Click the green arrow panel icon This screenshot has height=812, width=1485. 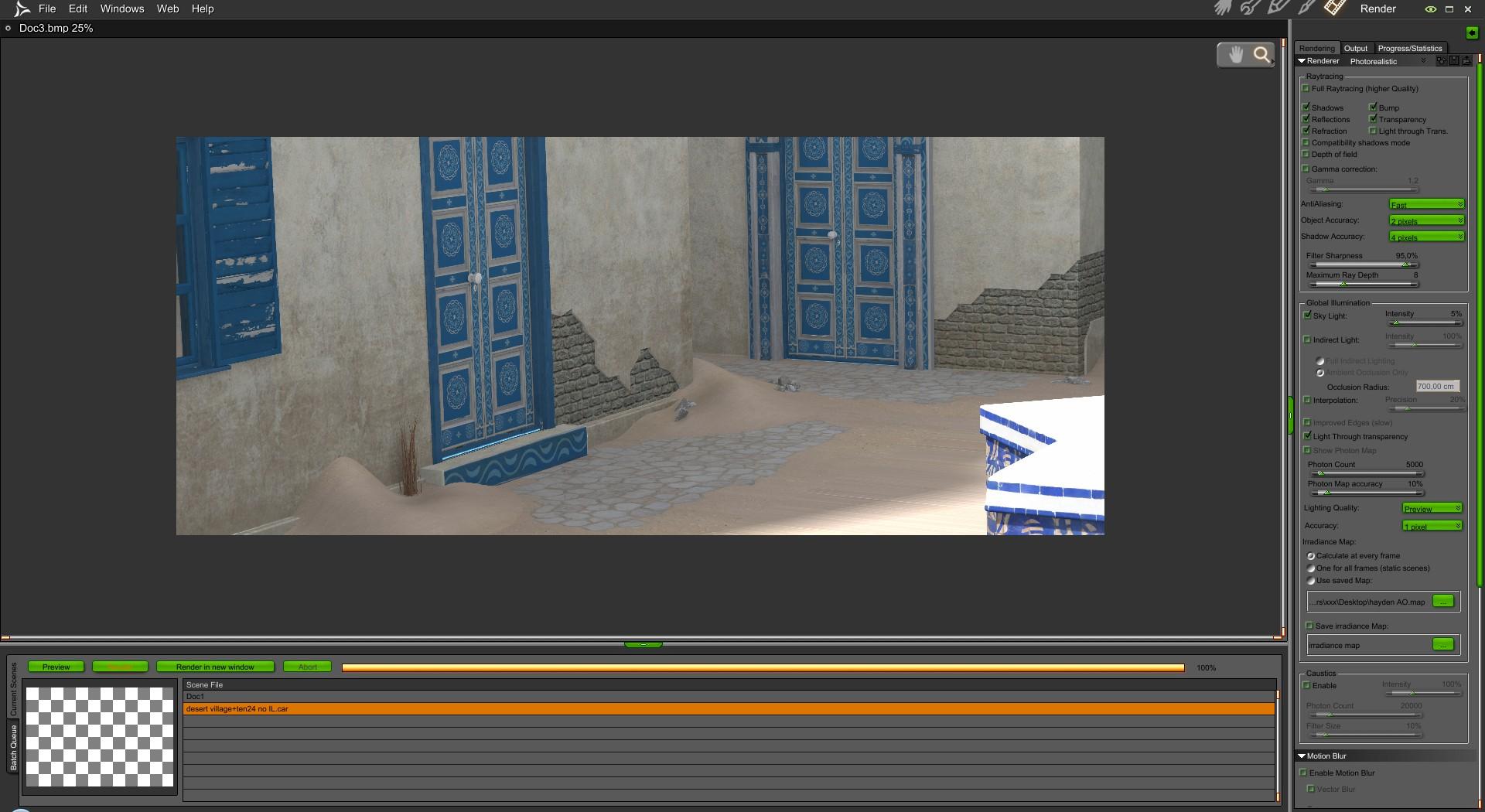[x=1472, y=32]
